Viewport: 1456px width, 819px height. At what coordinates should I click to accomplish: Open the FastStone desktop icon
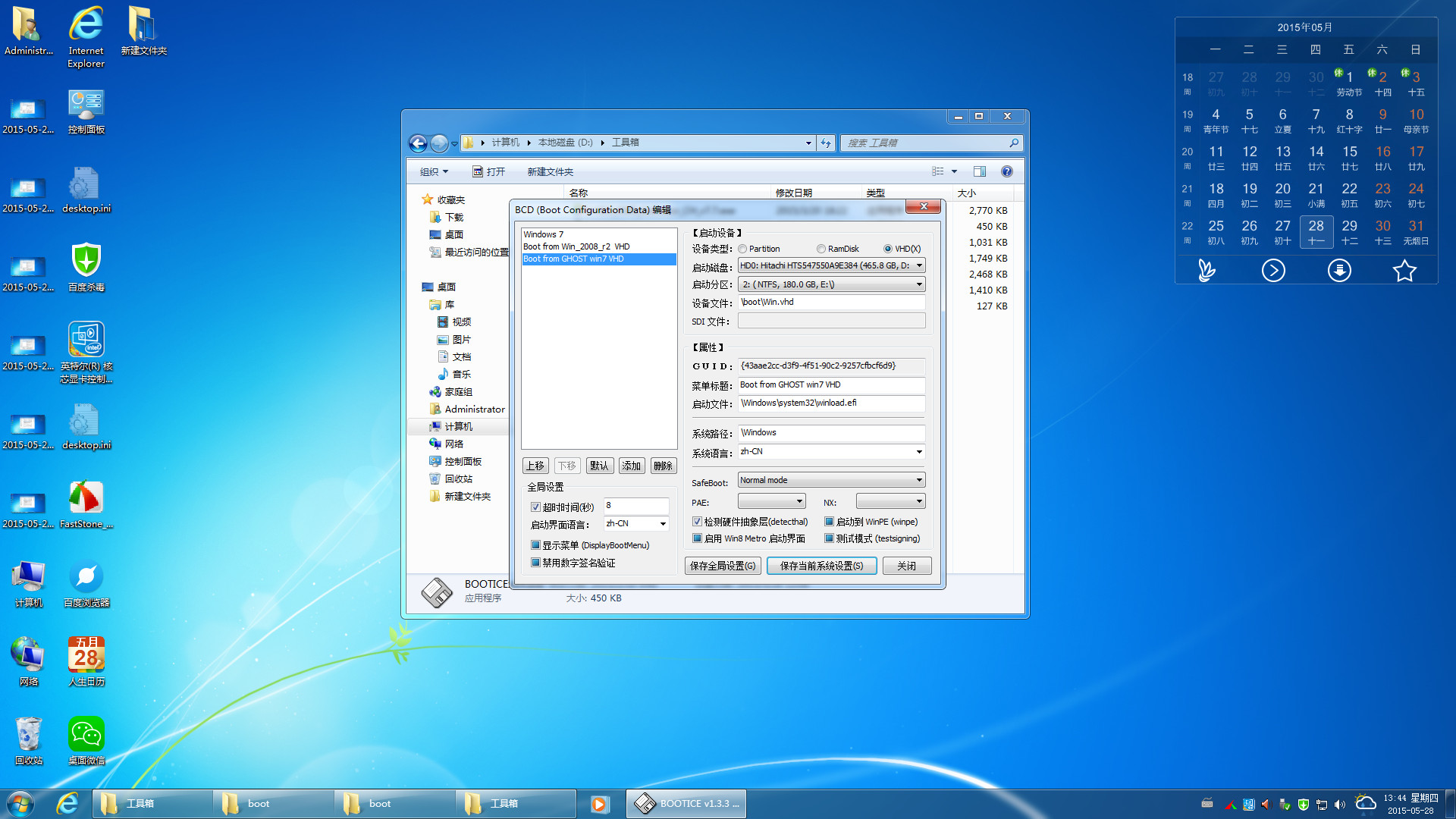pos(86,504)
